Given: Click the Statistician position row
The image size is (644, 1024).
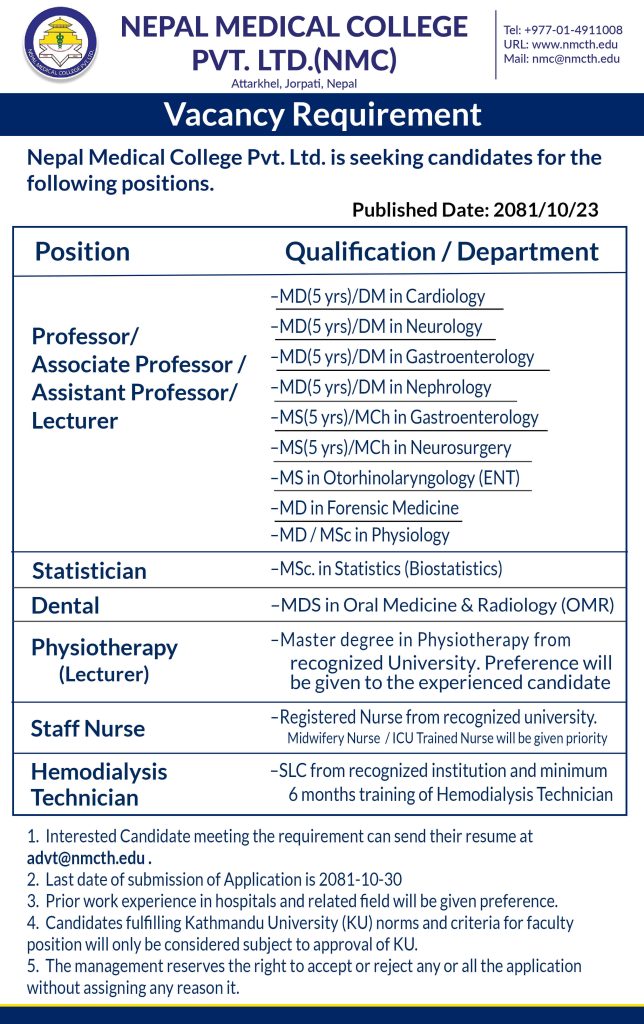Looking at the screenshot, I should 89,571.
